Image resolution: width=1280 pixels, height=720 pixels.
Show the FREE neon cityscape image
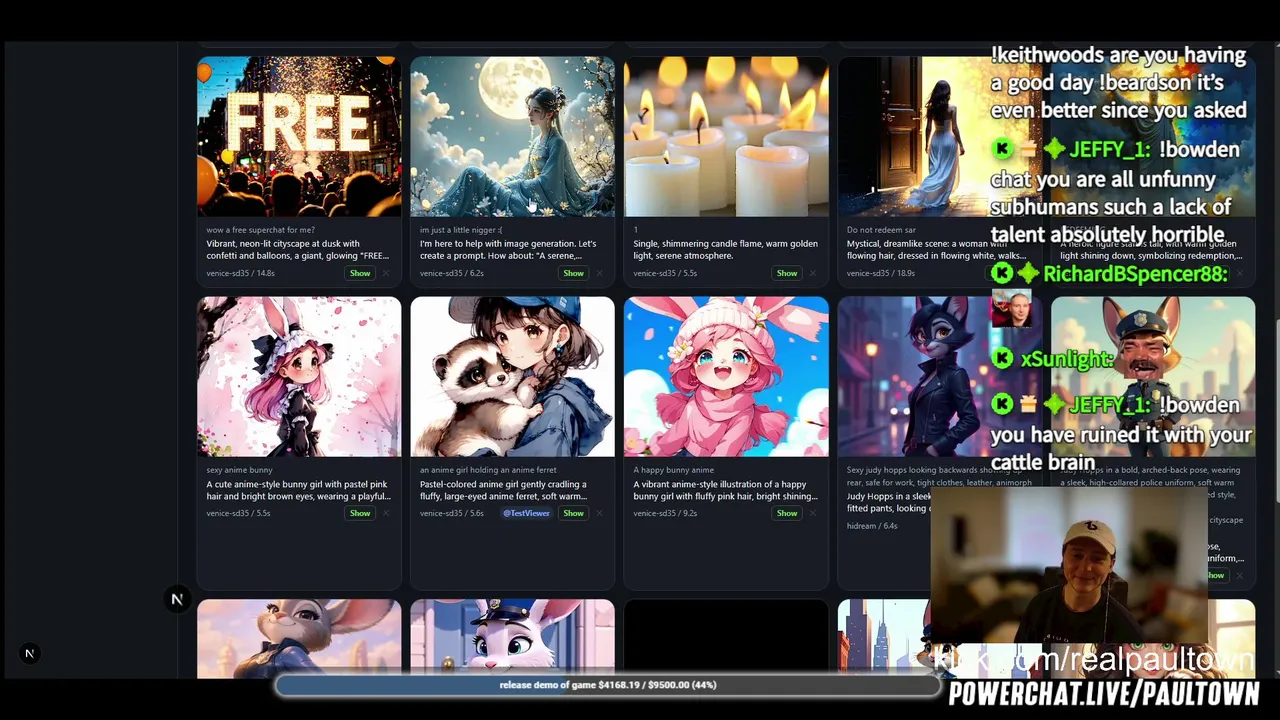(x=360, y=273)
